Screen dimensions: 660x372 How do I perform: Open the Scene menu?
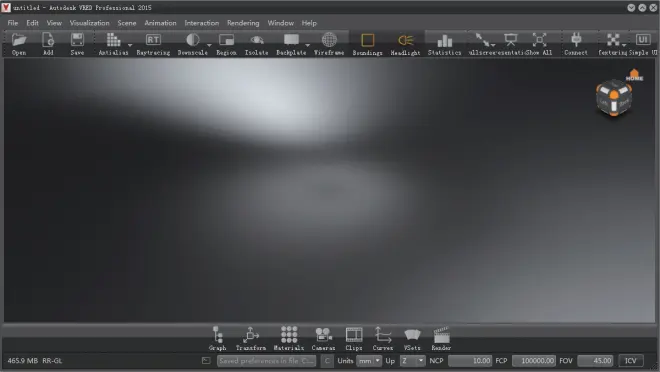127,23
